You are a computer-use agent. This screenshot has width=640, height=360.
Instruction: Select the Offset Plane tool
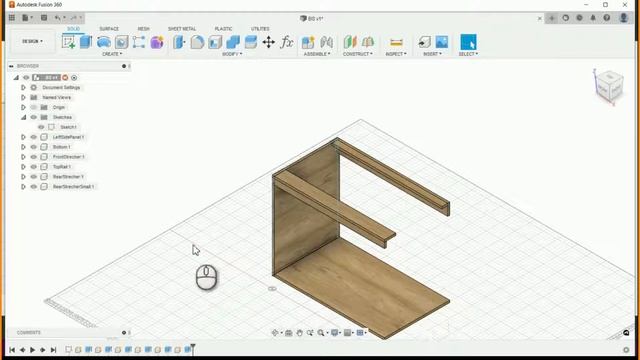pyautogui.click(x=350, y=42)
